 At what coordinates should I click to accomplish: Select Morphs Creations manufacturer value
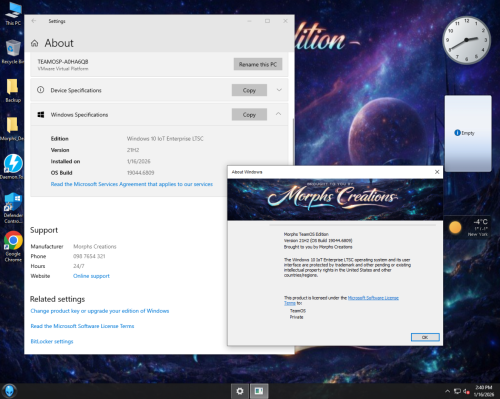click(x=95, y=247)
